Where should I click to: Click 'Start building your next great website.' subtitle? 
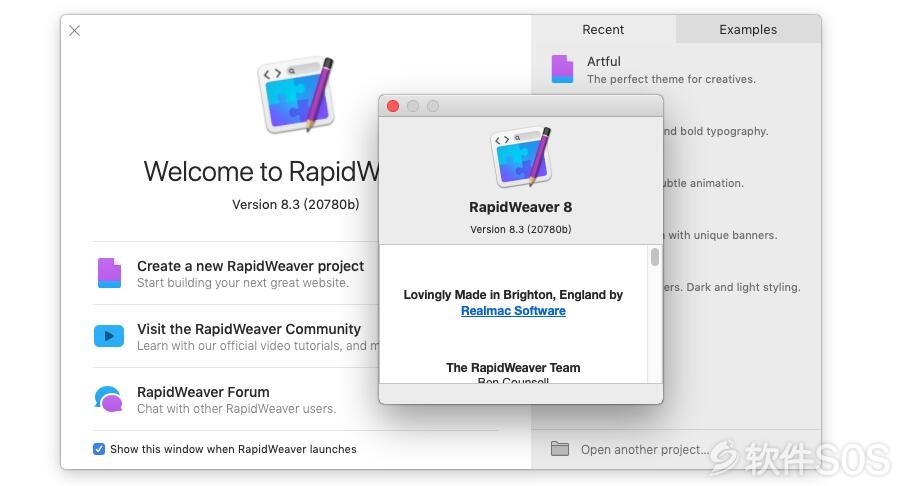click(x=243, y=283)
